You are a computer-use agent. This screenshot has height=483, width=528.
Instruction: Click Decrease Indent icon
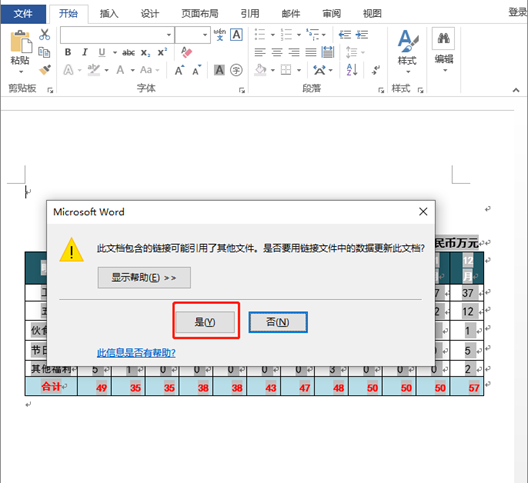pos(345,34)
